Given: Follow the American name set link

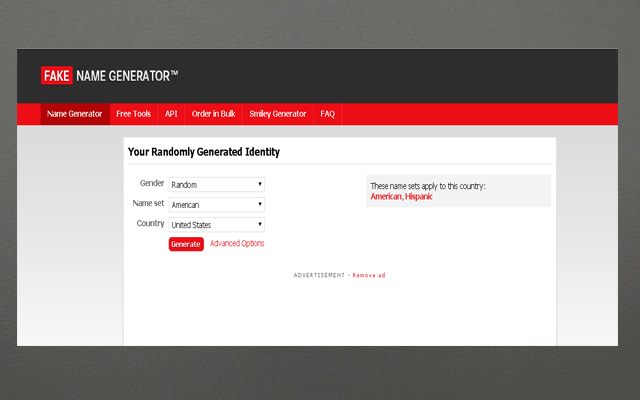Looking at the screenshot, I should coord(386,197).
